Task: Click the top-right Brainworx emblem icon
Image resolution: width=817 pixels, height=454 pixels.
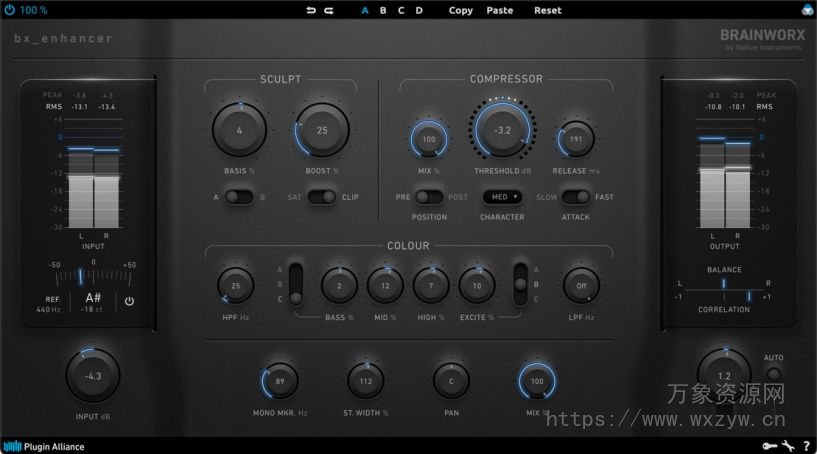Action: pos(807,10)
